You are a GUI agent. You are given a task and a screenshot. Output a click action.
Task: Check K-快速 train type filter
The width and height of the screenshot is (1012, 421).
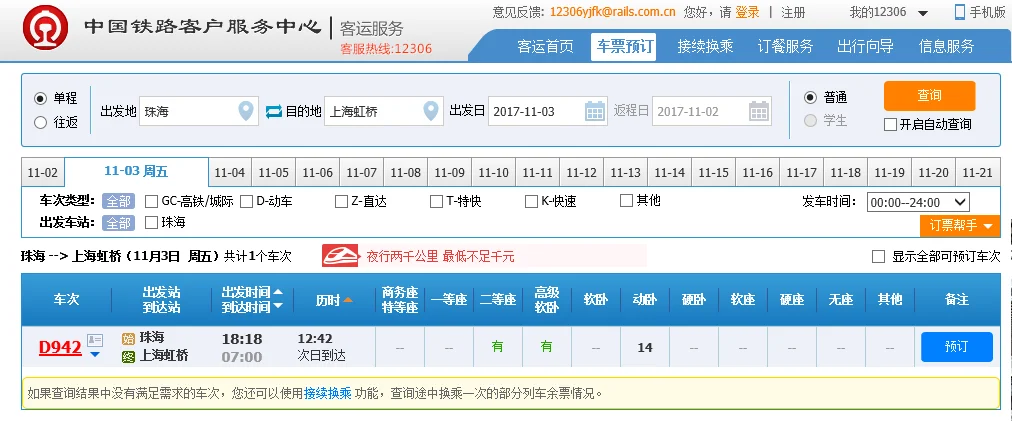[531, 201]
